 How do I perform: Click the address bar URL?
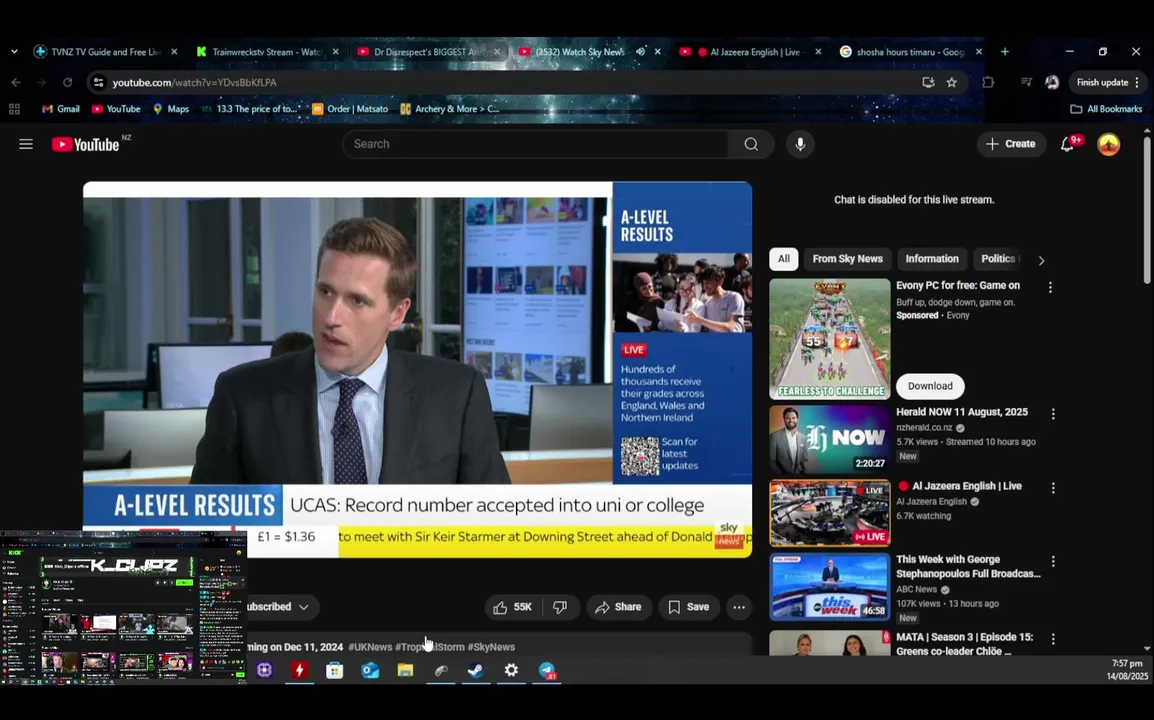194,82
